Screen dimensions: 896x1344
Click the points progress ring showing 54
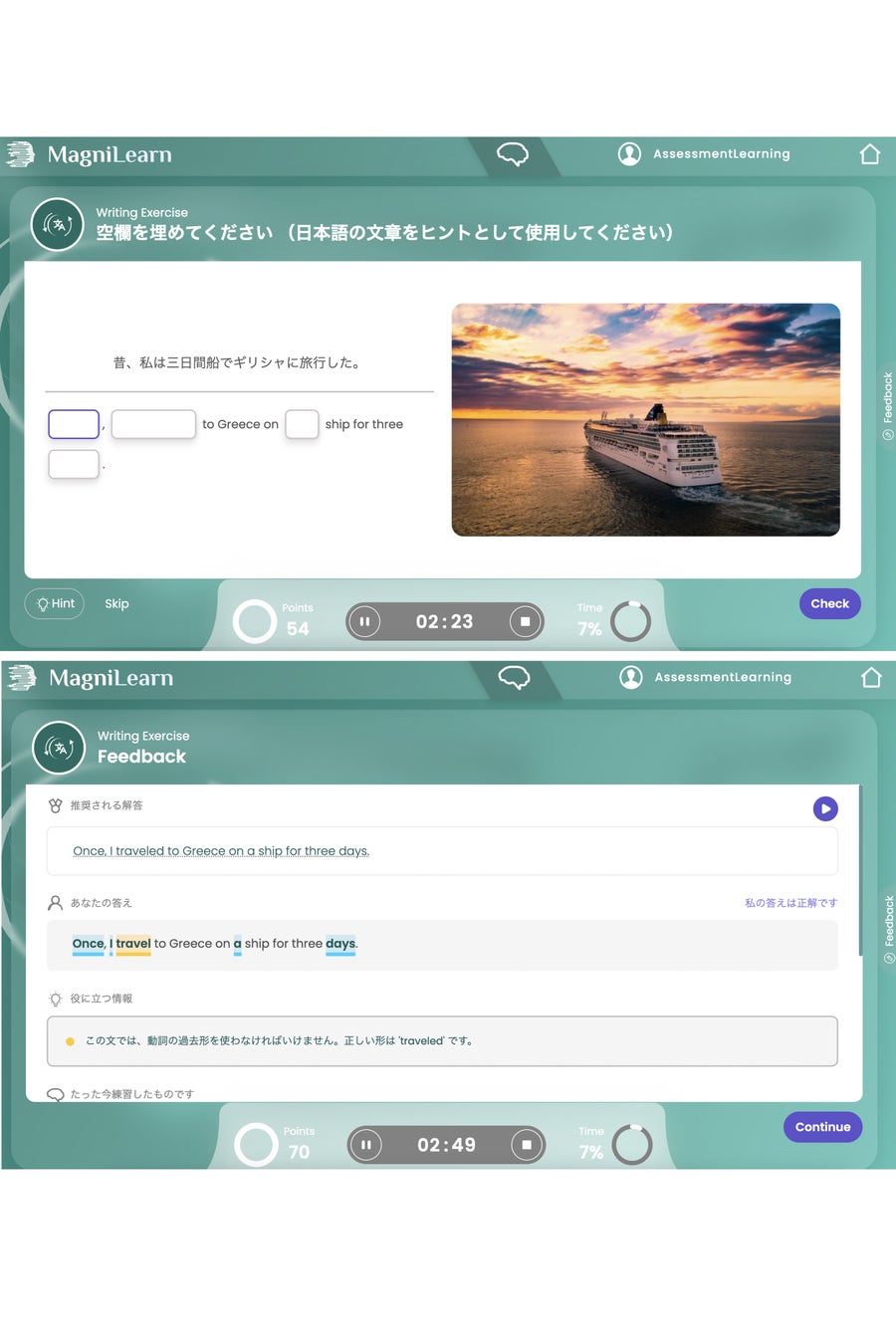[x=254, y=621]
